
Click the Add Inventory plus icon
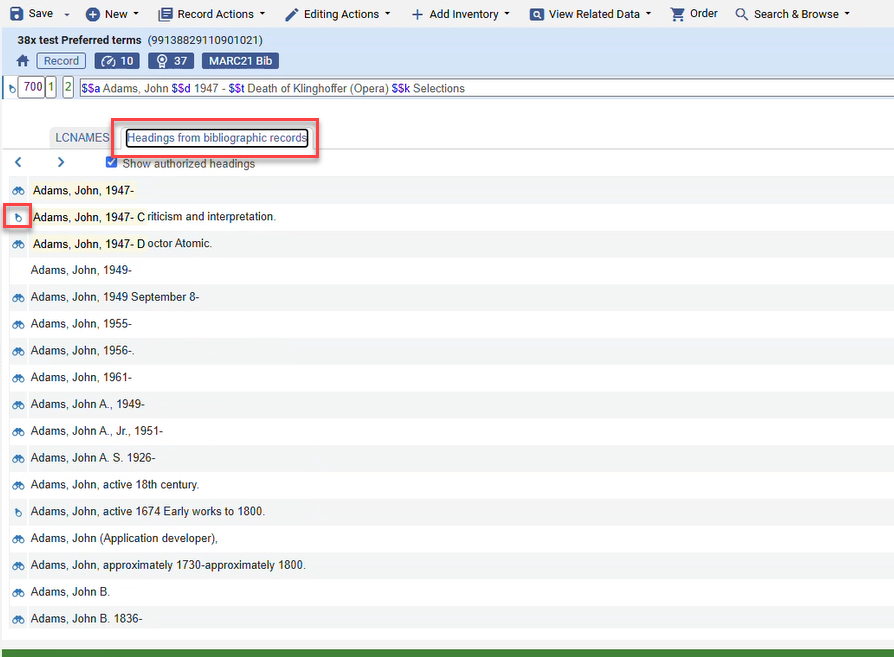417,14
